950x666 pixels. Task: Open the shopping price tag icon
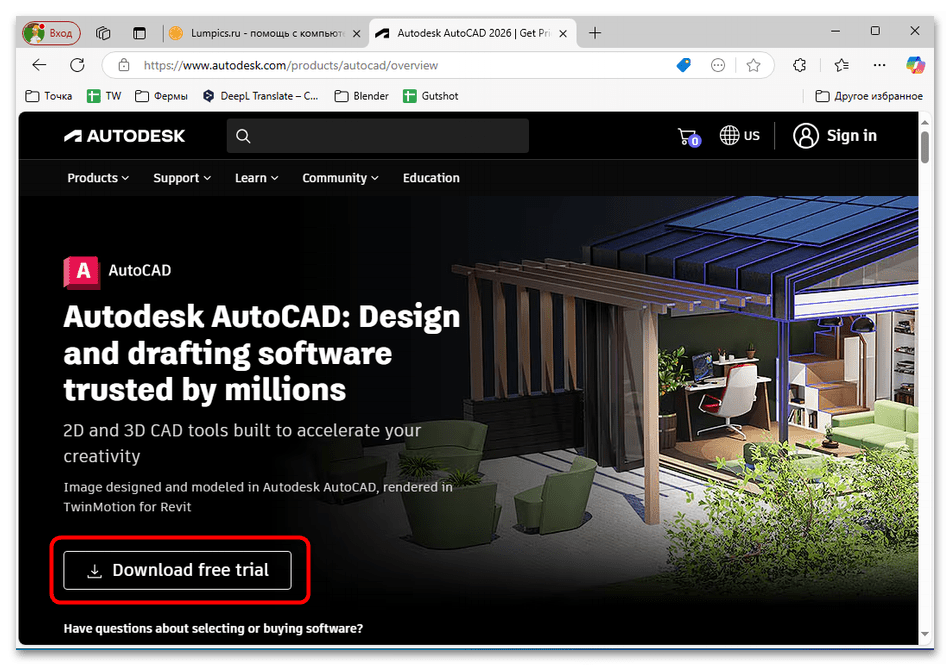[683, 65]
